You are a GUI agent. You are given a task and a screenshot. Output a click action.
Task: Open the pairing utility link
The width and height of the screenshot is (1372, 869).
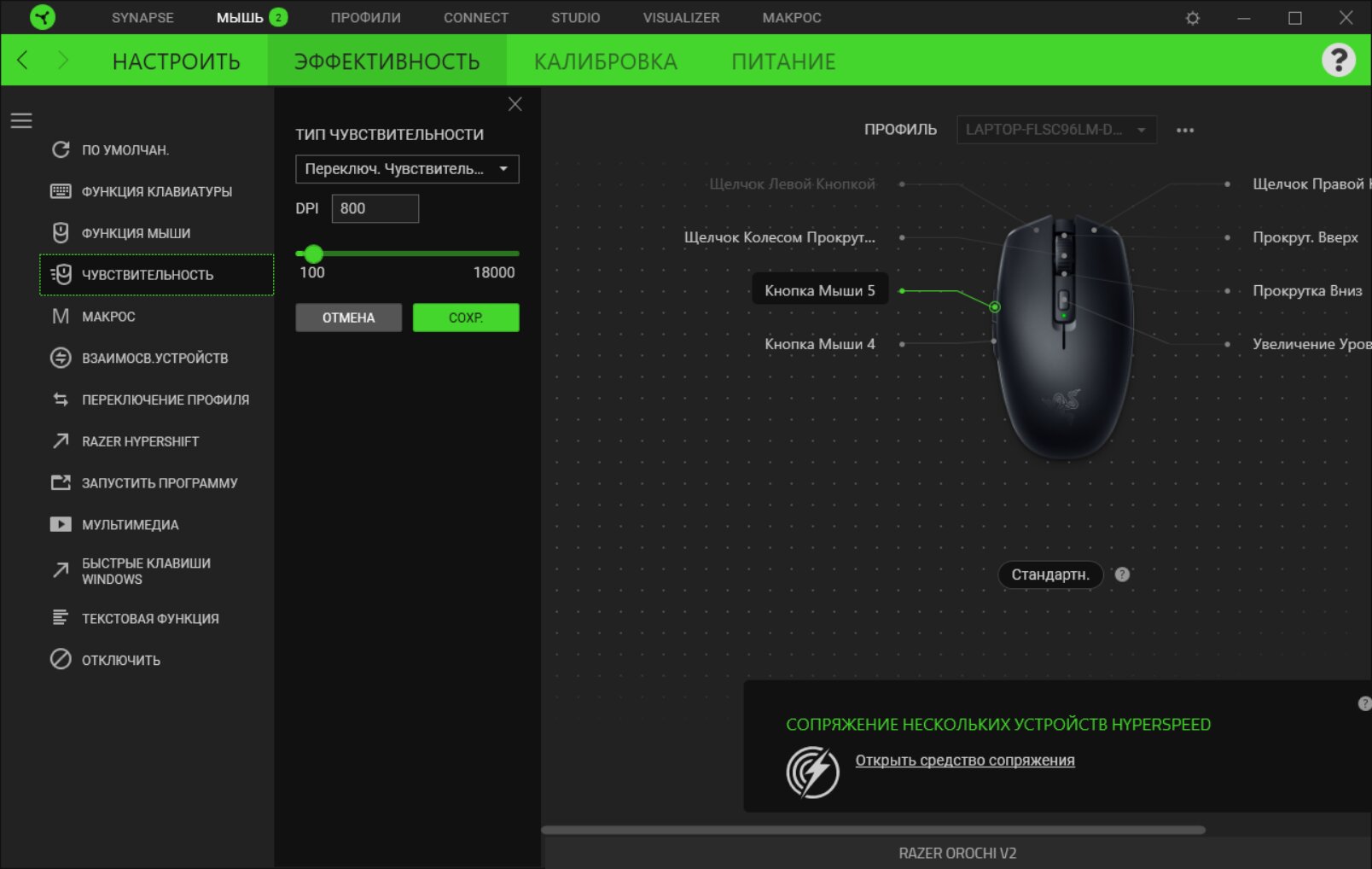[x=965, y=761]
